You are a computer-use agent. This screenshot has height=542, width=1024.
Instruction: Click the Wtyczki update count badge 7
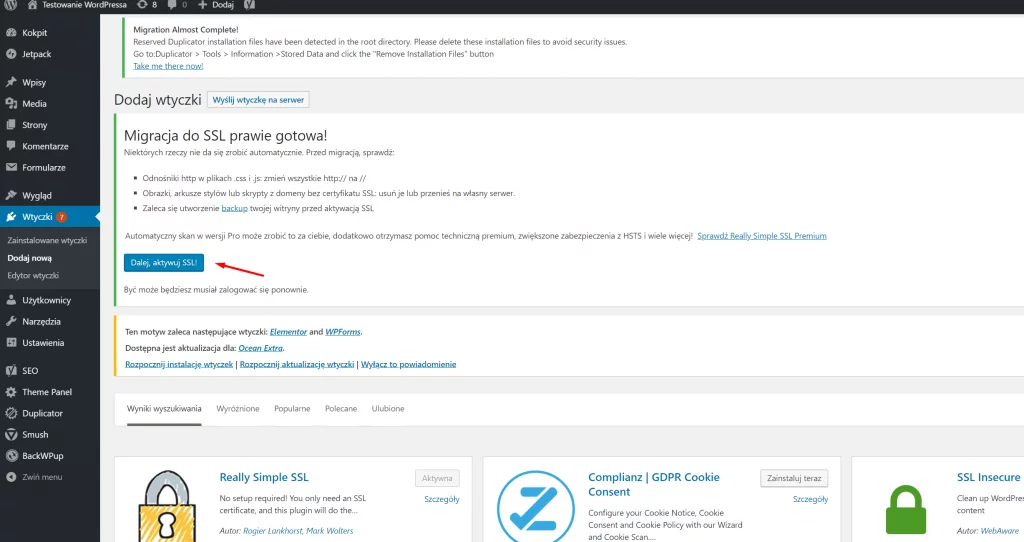click(61, 217)
